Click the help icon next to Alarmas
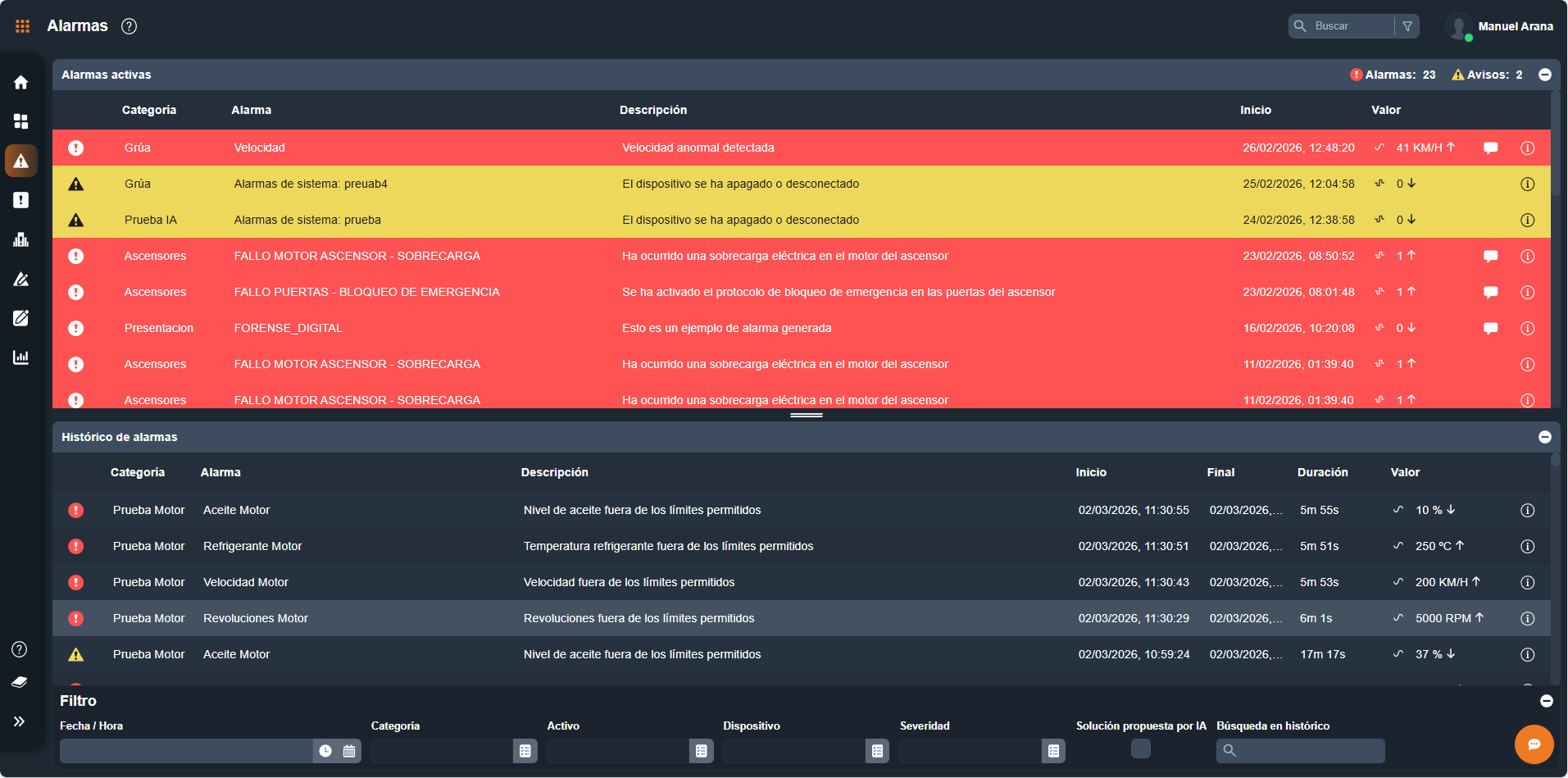The image size is (1568, 778). [x=129, y=26]
